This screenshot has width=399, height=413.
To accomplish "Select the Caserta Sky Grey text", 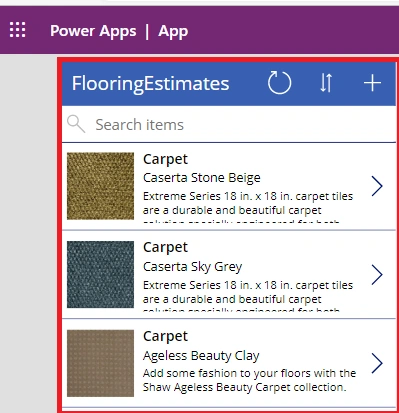I will click(192, 267).
